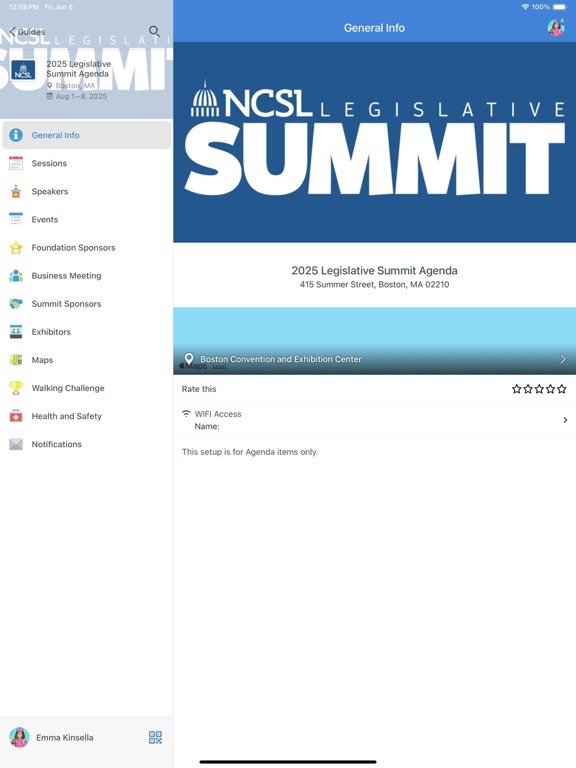Open the Speakers podium icon

tap(16, 191)
